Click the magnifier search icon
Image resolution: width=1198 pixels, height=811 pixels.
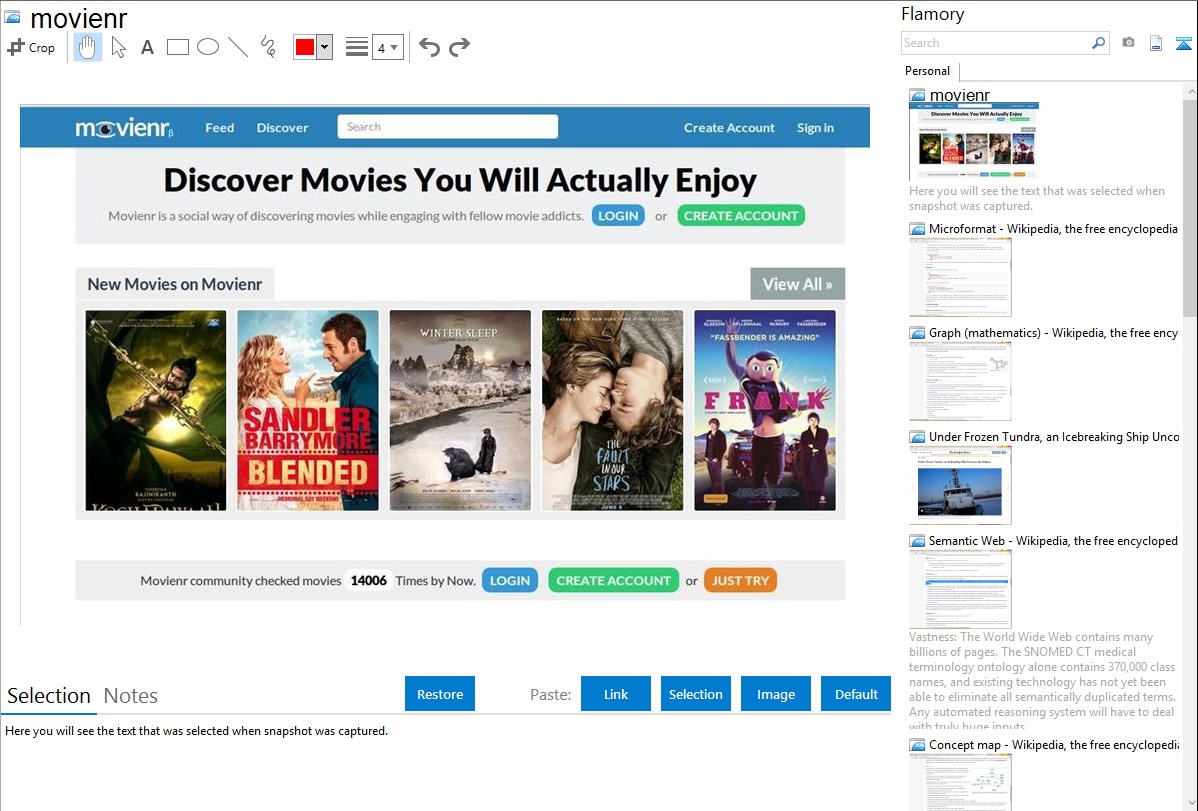pos(1099,43)
